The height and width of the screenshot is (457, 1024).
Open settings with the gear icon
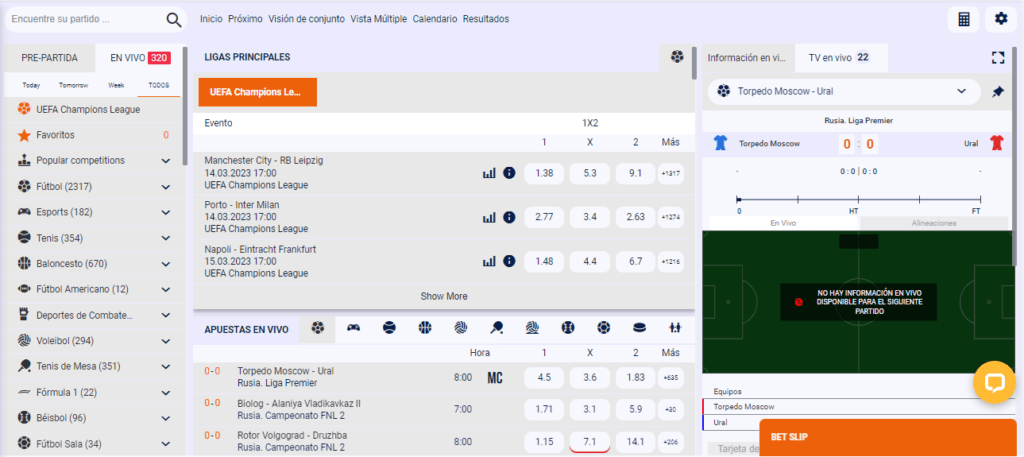click(x=1001, y=19)
